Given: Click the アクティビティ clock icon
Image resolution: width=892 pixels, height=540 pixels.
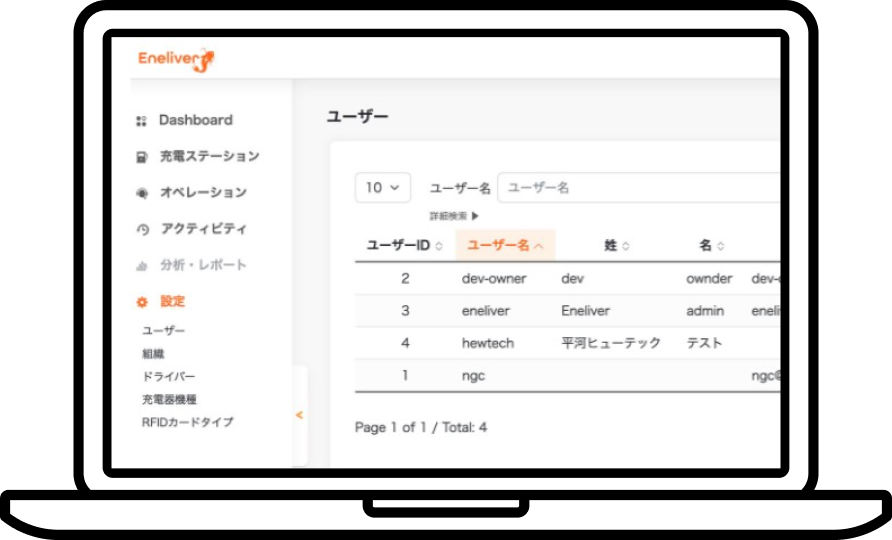Looking at the screenshot, I should 142,229.
